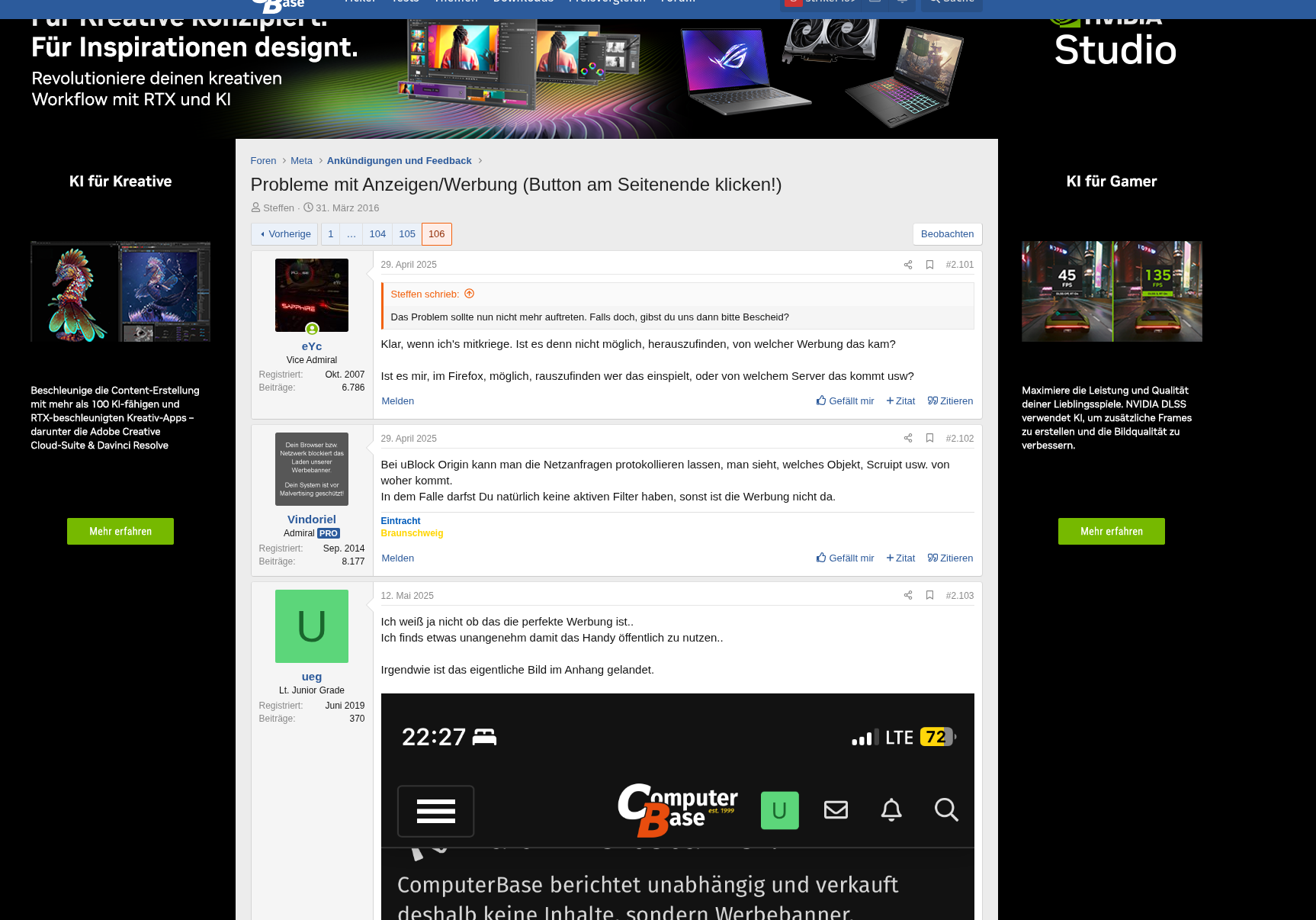Viewport: 1316px width, 920px height.
Task: Click post date 12. Mai 2025
Action: tap(407, 596)
